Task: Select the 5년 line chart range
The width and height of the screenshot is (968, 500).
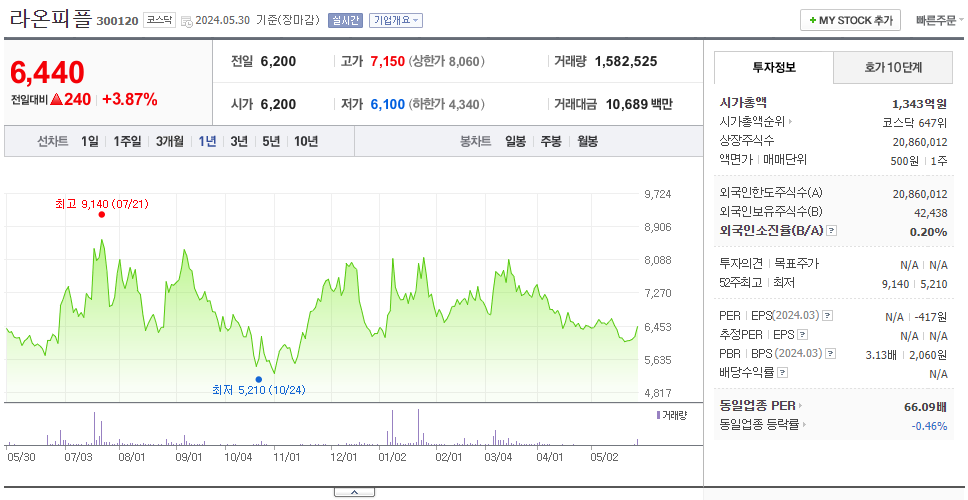Action: [x=271, y=141]
